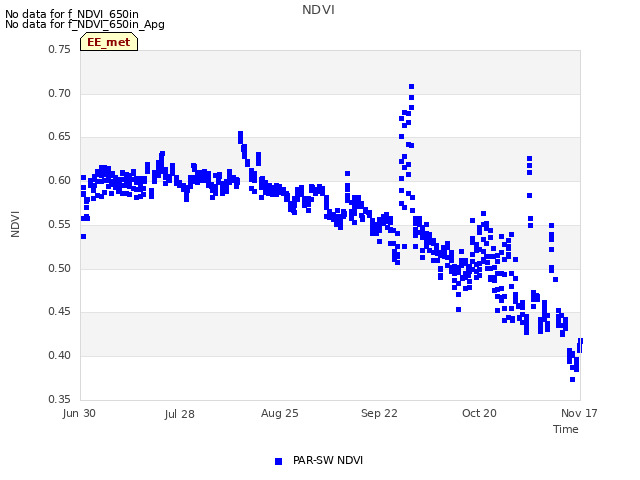This screenshot has width=640, height=480.
Task: Click the Jun 30 x-axis tick label
Action: tap(79, 413)
